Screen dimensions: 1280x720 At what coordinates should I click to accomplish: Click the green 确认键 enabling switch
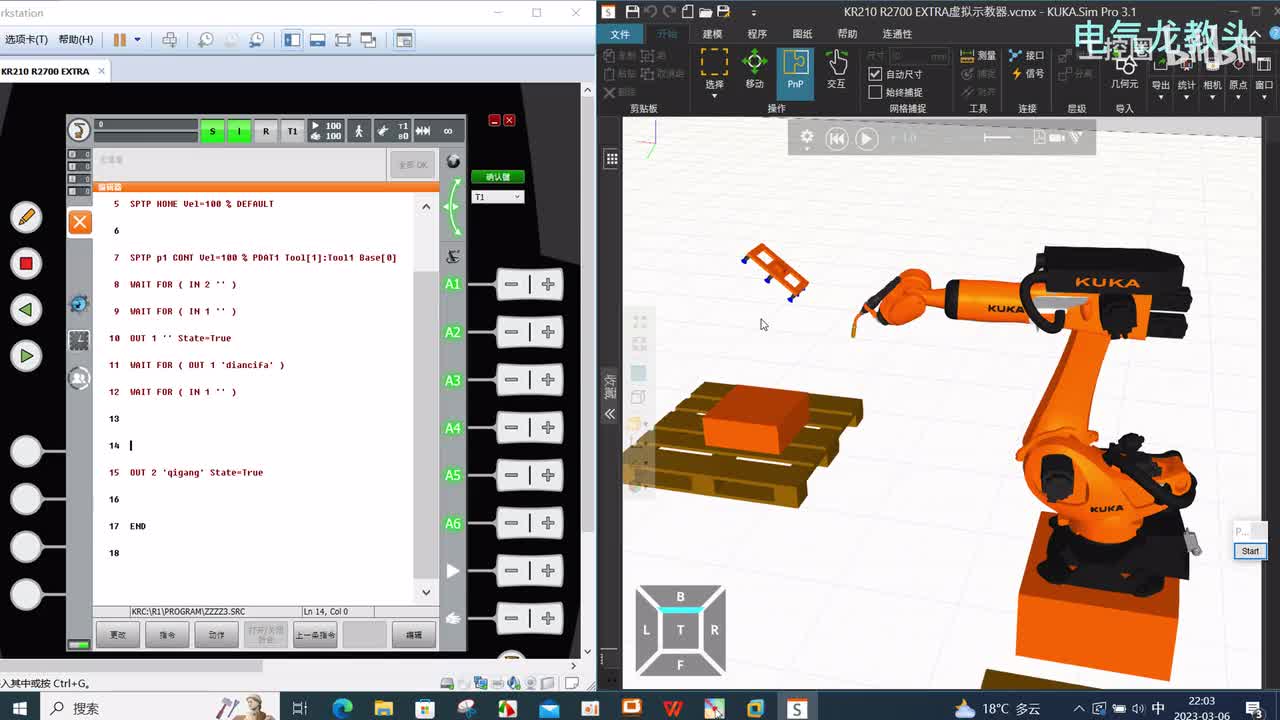497,177
